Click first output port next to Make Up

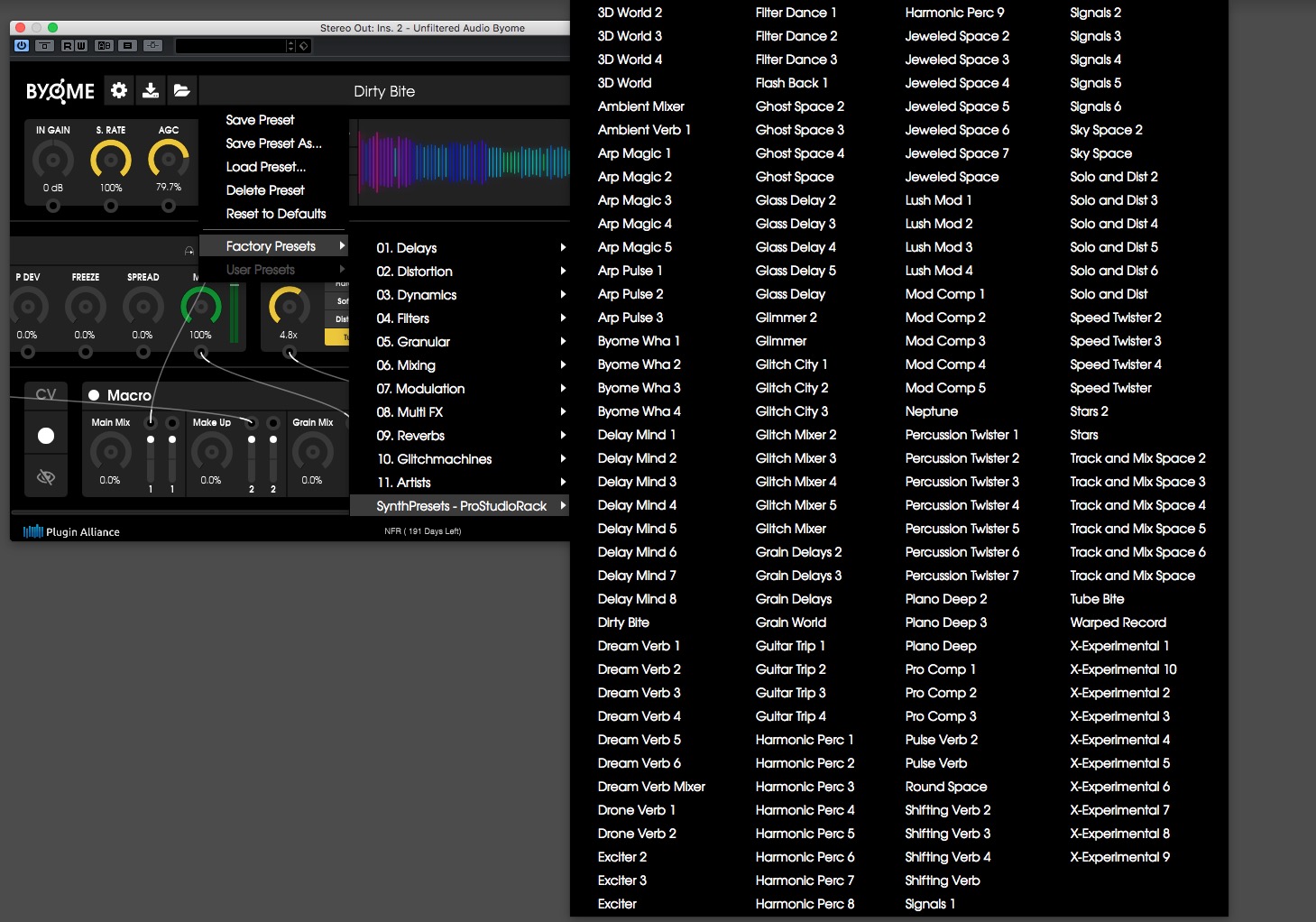(x=252, y=423)
